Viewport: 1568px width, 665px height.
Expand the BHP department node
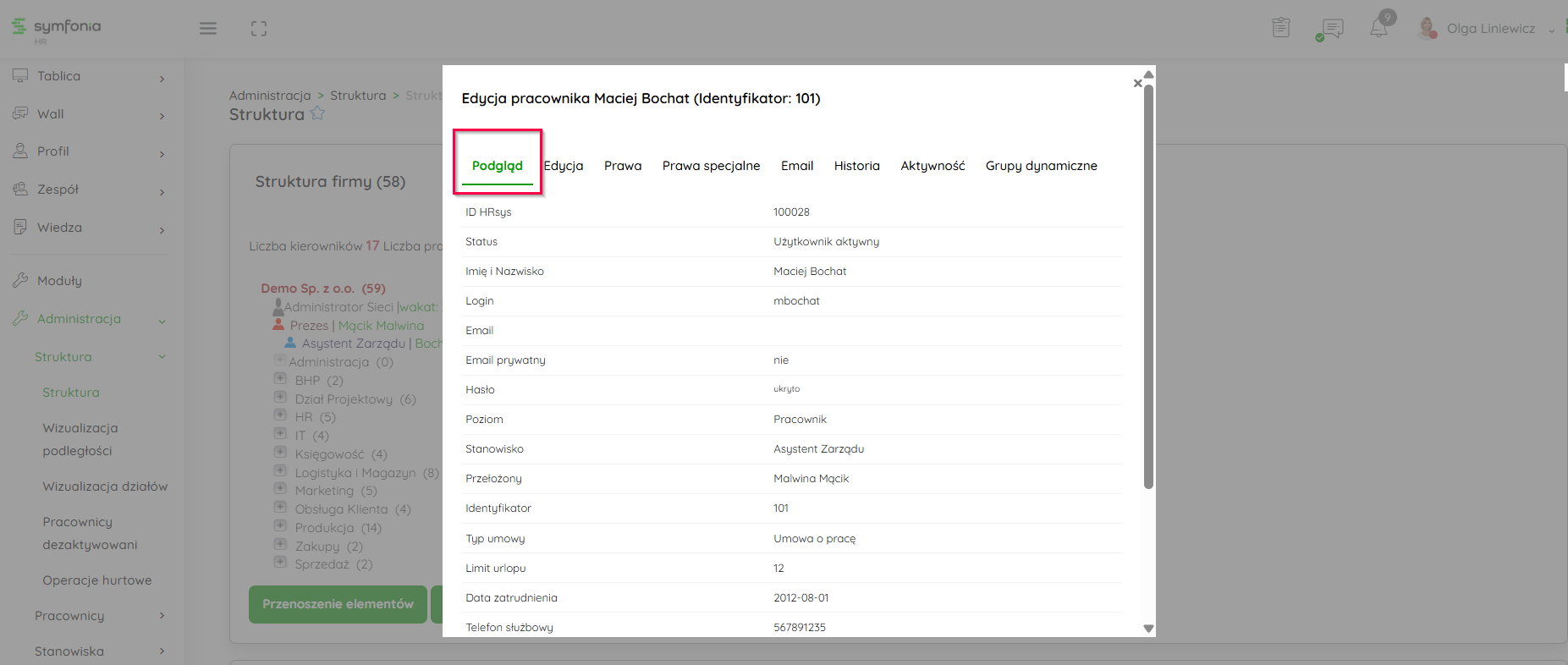280,378
